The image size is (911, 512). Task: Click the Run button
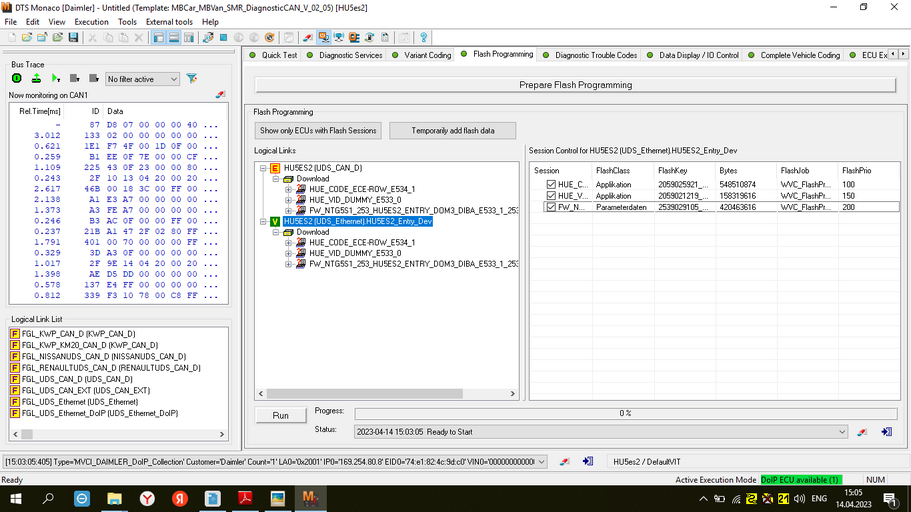click(x=281, y=416)
